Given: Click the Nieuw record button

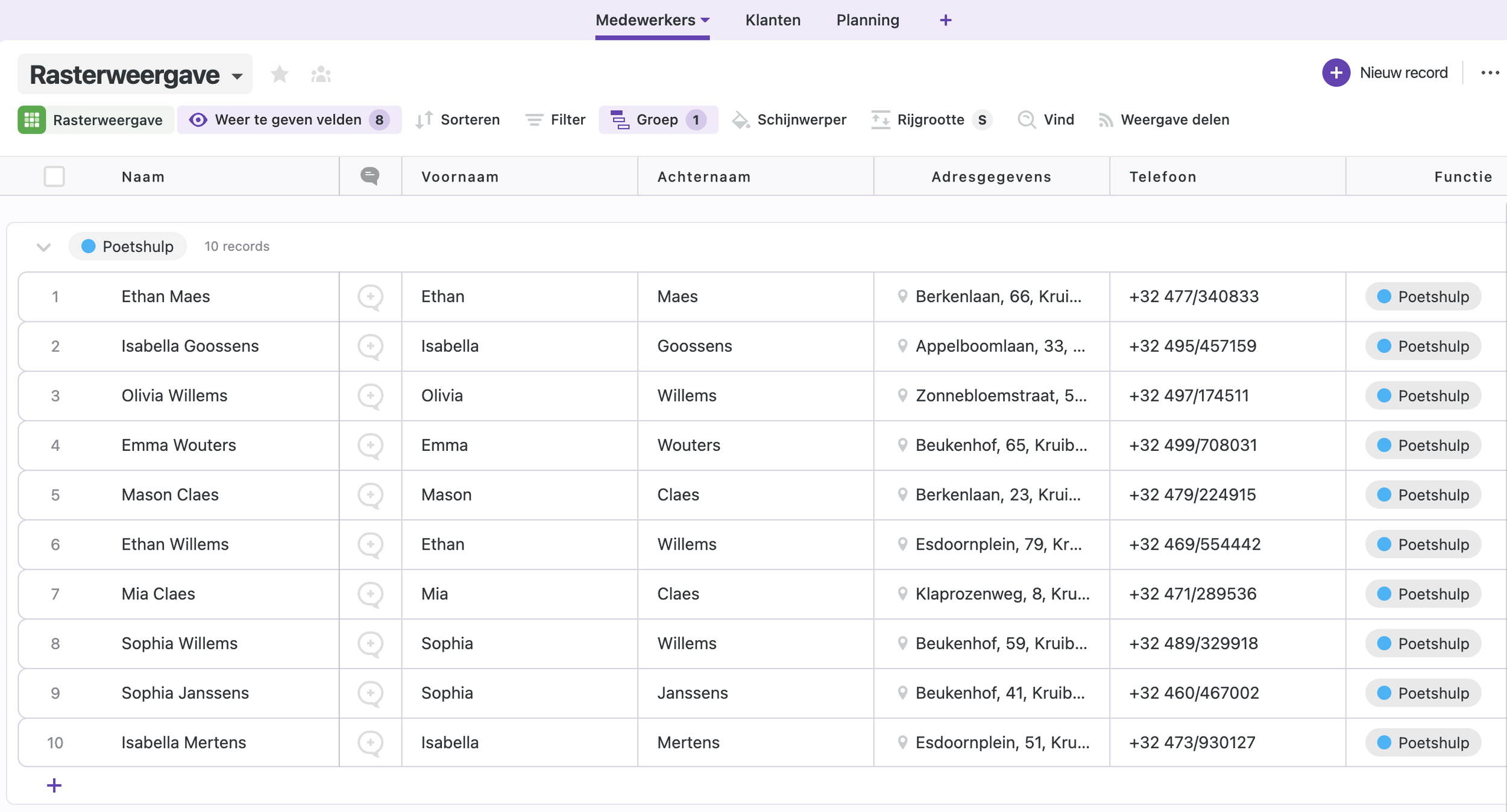Looking at the screenshot, I should pos(1385,73).
